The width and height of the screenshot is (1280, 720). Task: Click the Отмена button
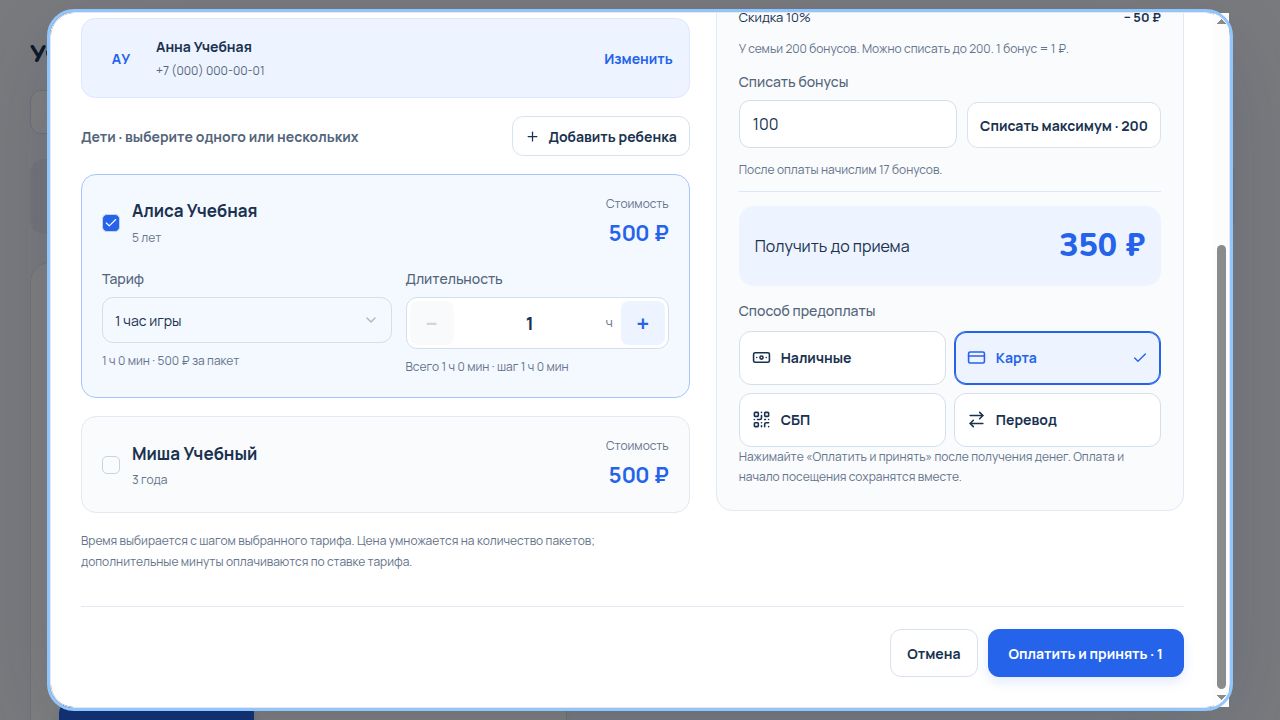click(x=934, y=653)
